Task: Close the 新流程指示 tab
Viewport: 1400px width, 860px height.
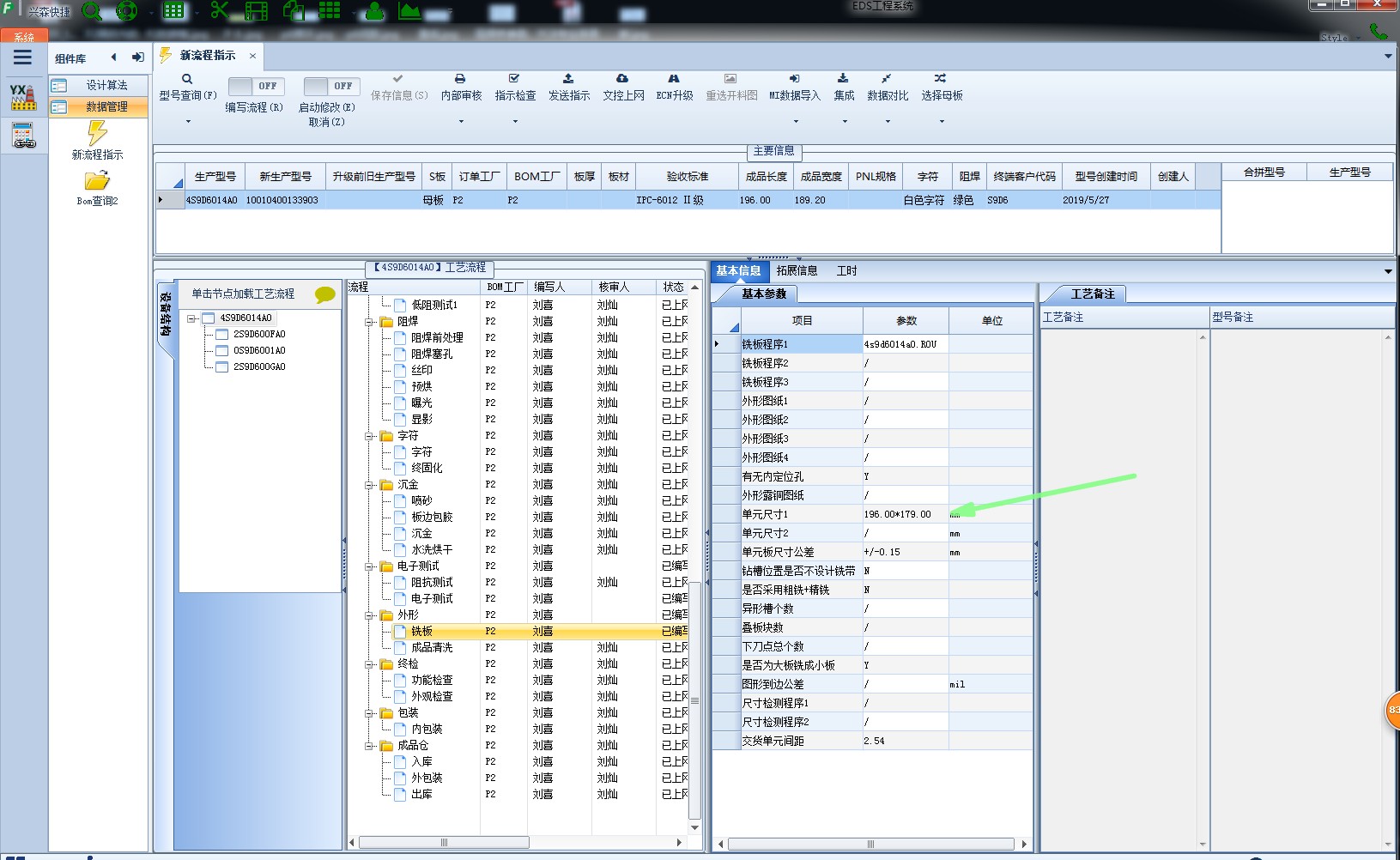Action: click(x=252, y=56)
